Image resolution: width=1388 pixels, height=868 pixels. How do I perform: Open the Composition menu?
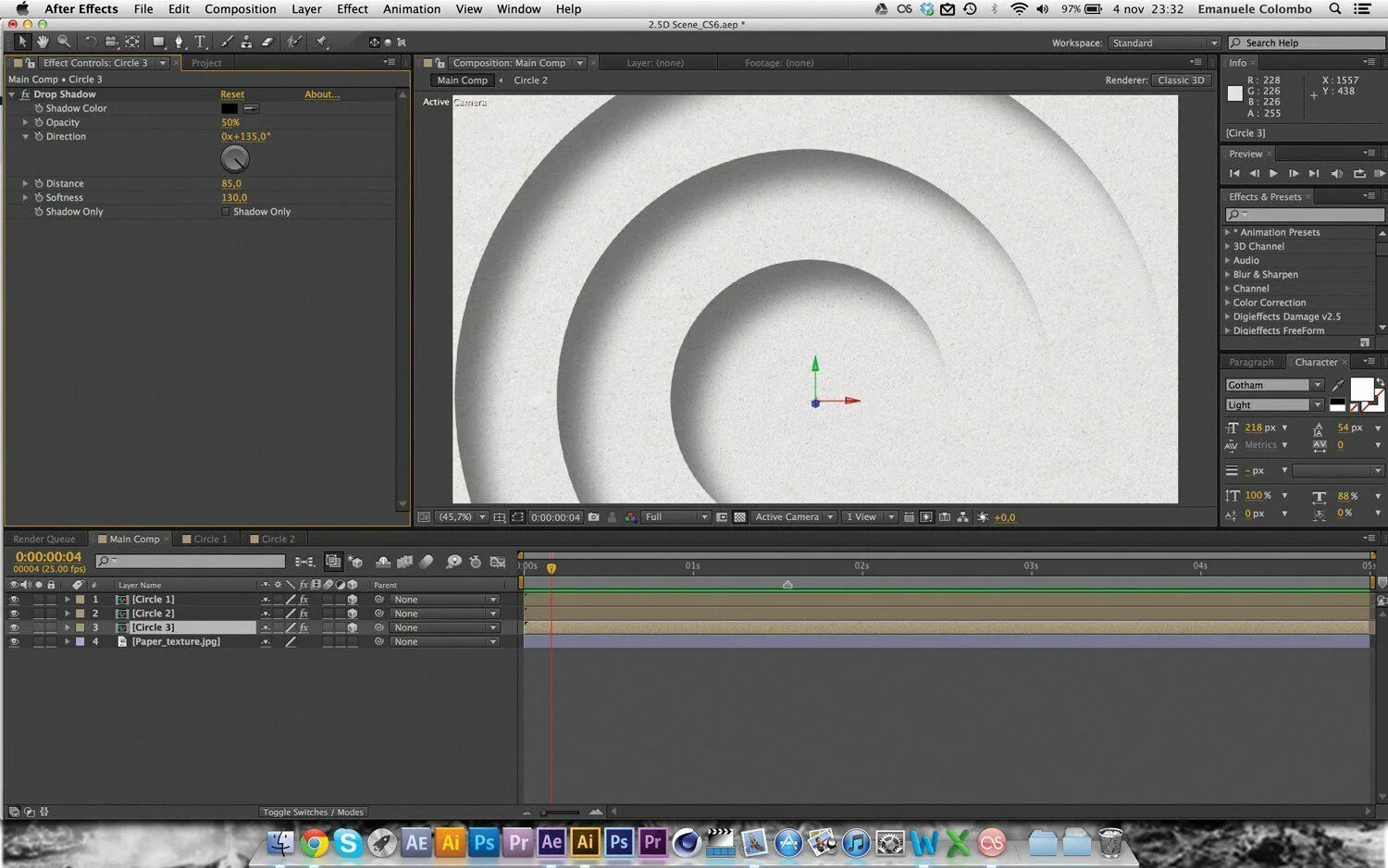coord(240,9)
